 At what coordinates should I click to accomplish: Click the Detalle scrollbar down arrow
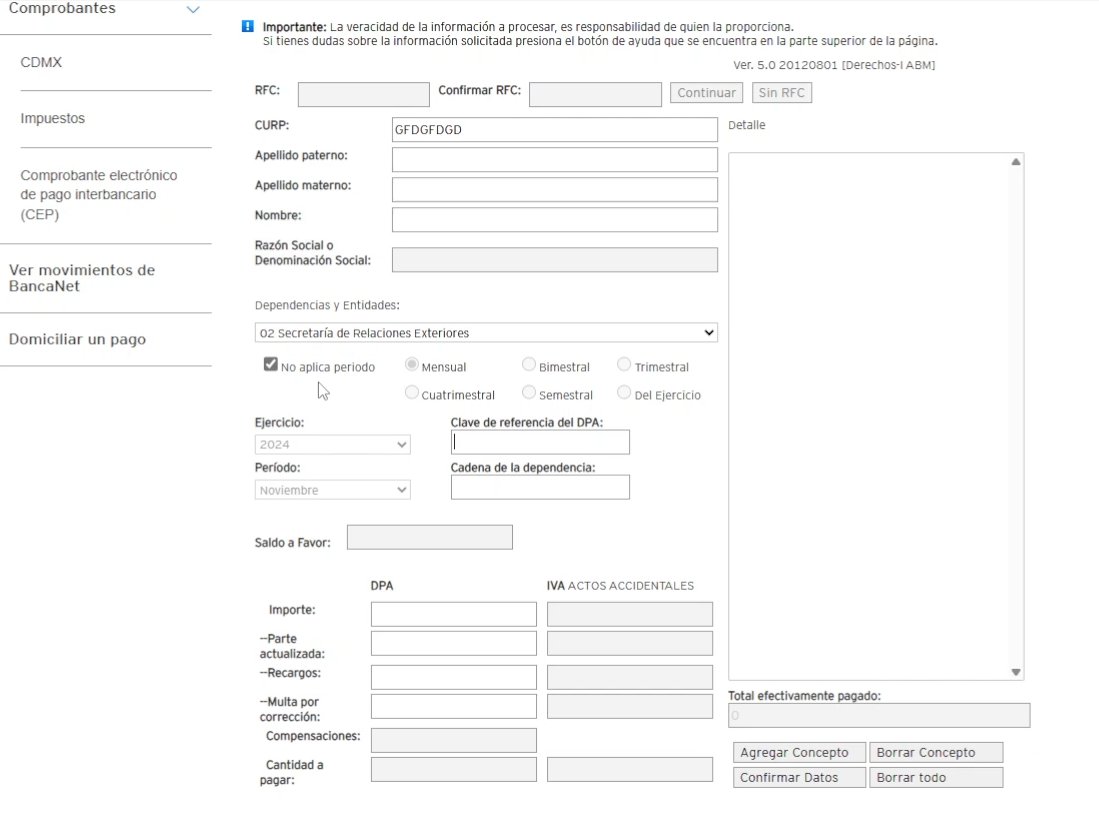1016,672
